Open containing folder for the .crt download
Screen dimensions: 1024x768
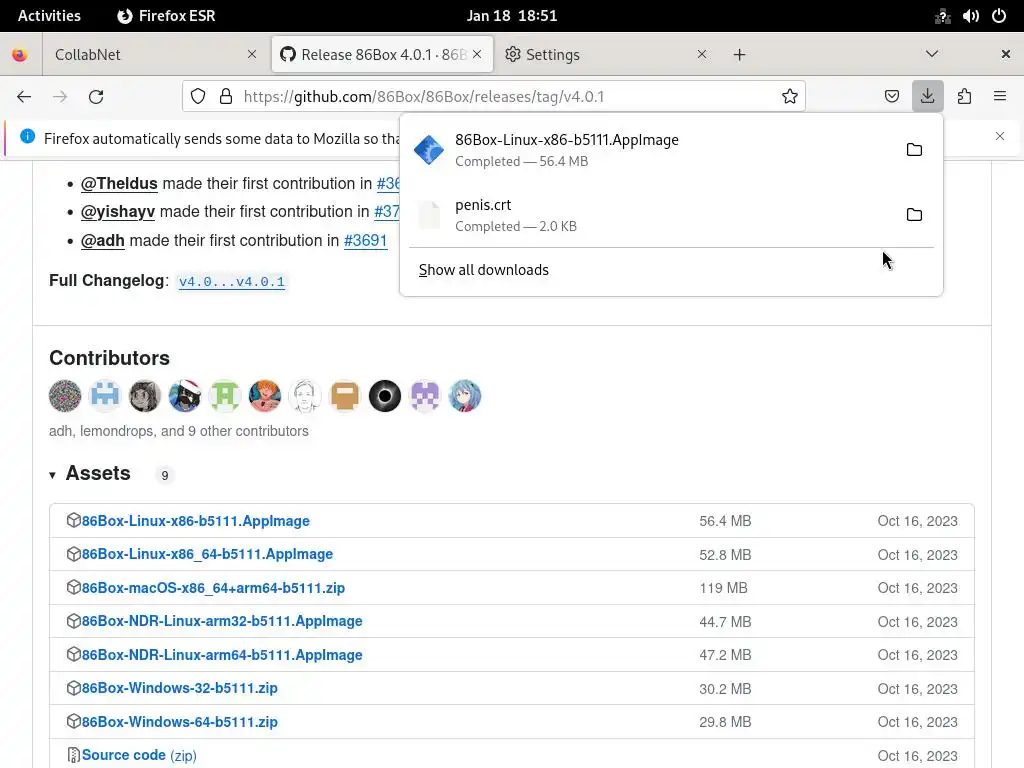pyautogui.click(x=914, y=215)
